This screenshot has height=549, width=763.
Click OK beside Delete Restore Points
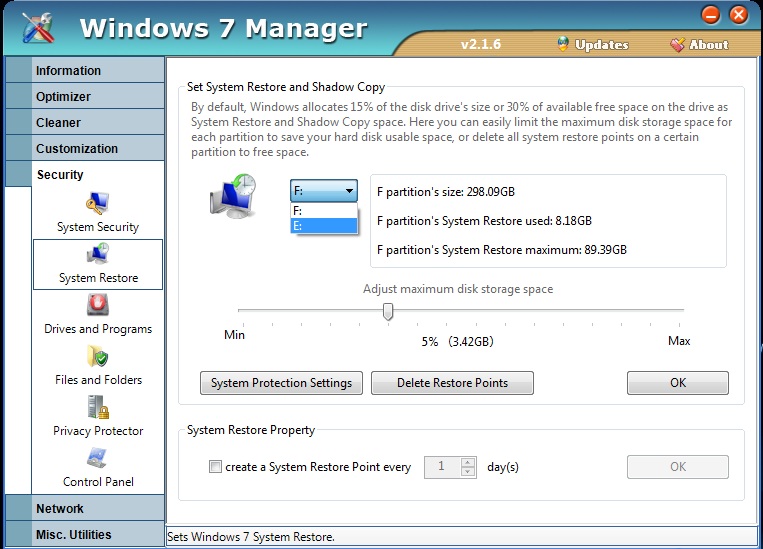[678, 383]
